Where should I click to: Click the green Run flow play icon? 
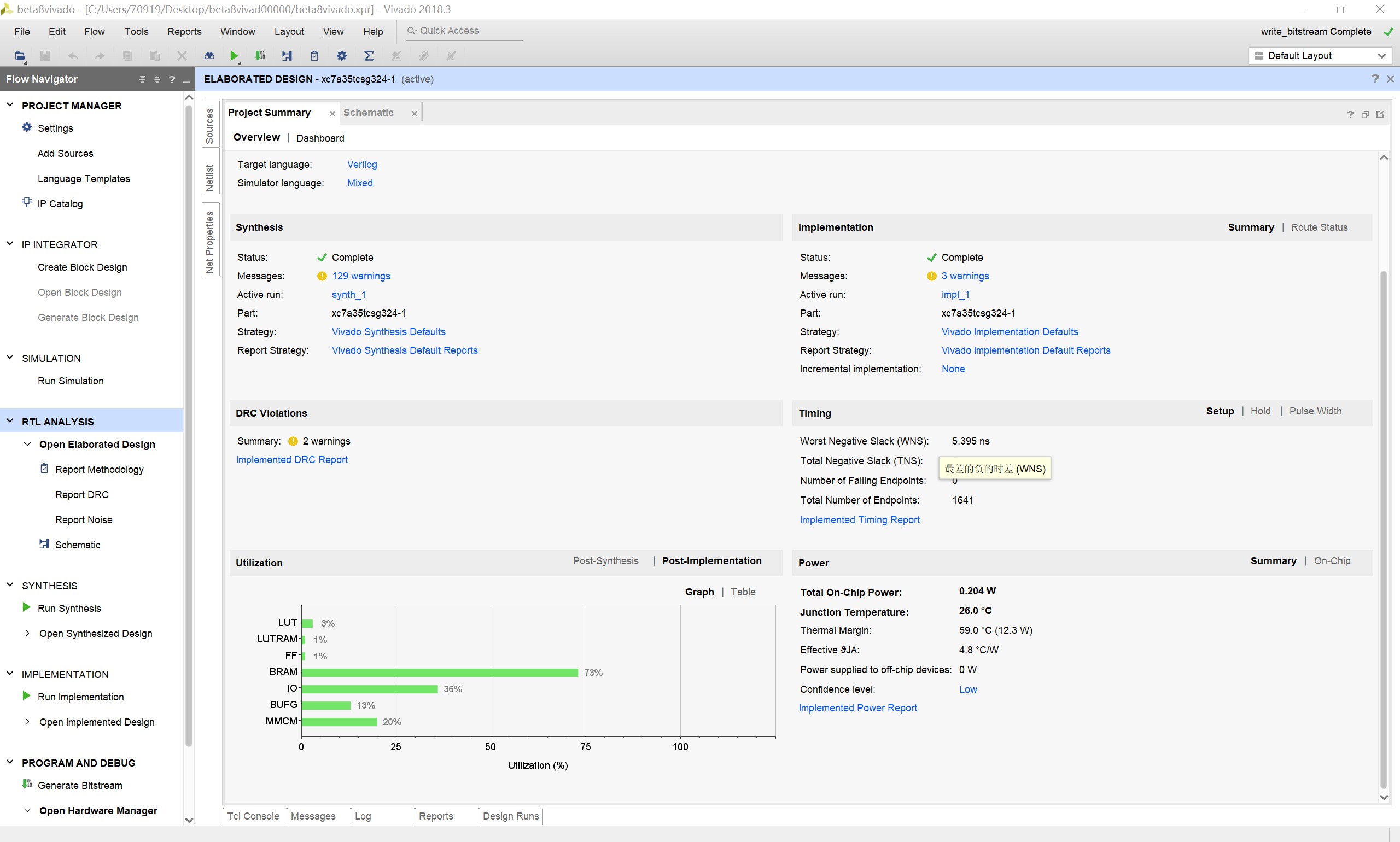point(234,56)
